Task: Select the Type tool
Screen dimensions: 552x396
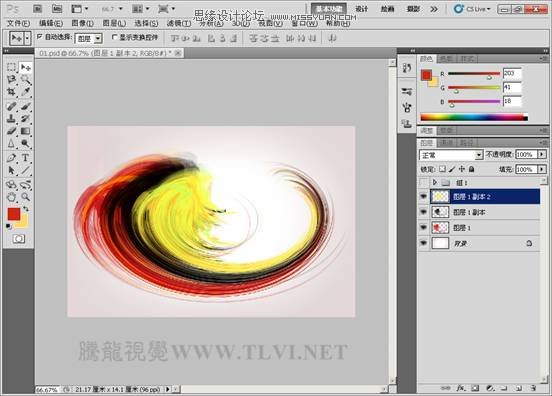Action: coord(25,158)
